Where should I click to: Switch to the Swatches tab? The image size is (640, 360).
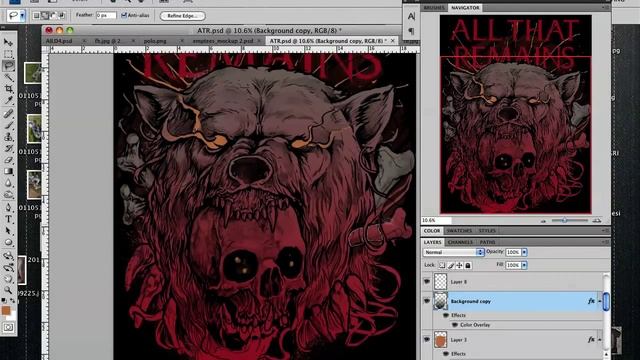[459, 231]
